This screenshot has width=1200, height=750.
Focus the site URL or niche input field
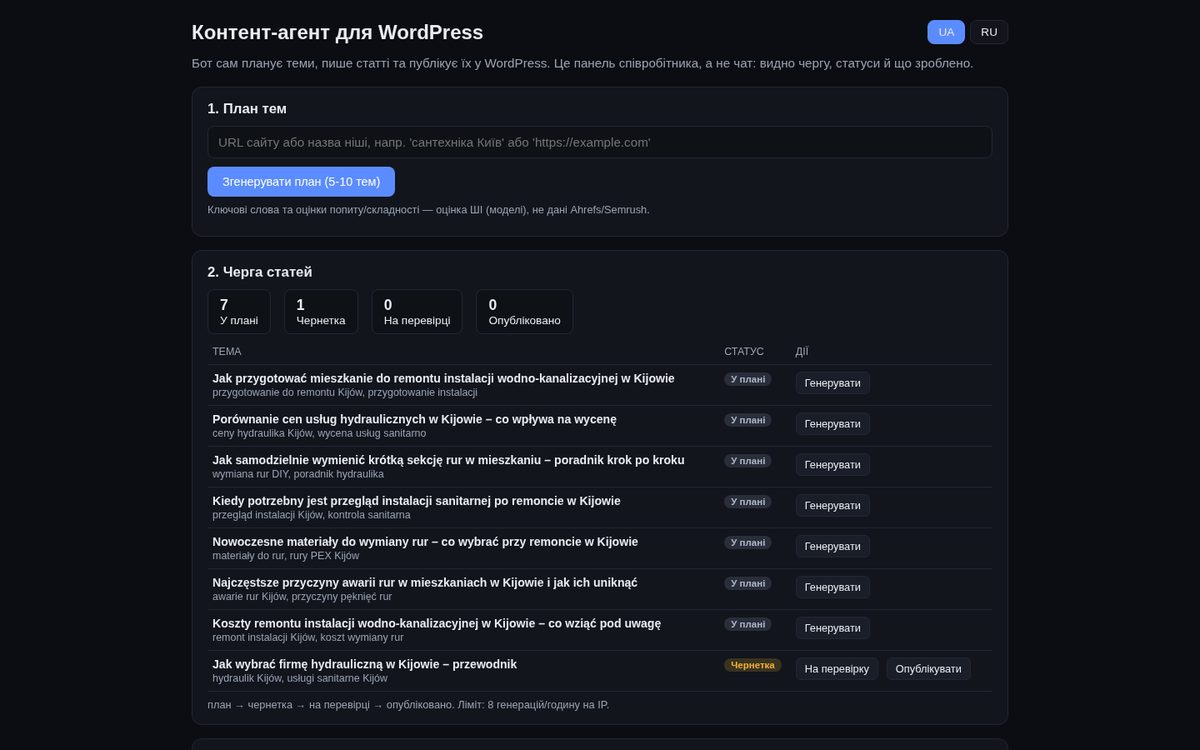[600, 142]
